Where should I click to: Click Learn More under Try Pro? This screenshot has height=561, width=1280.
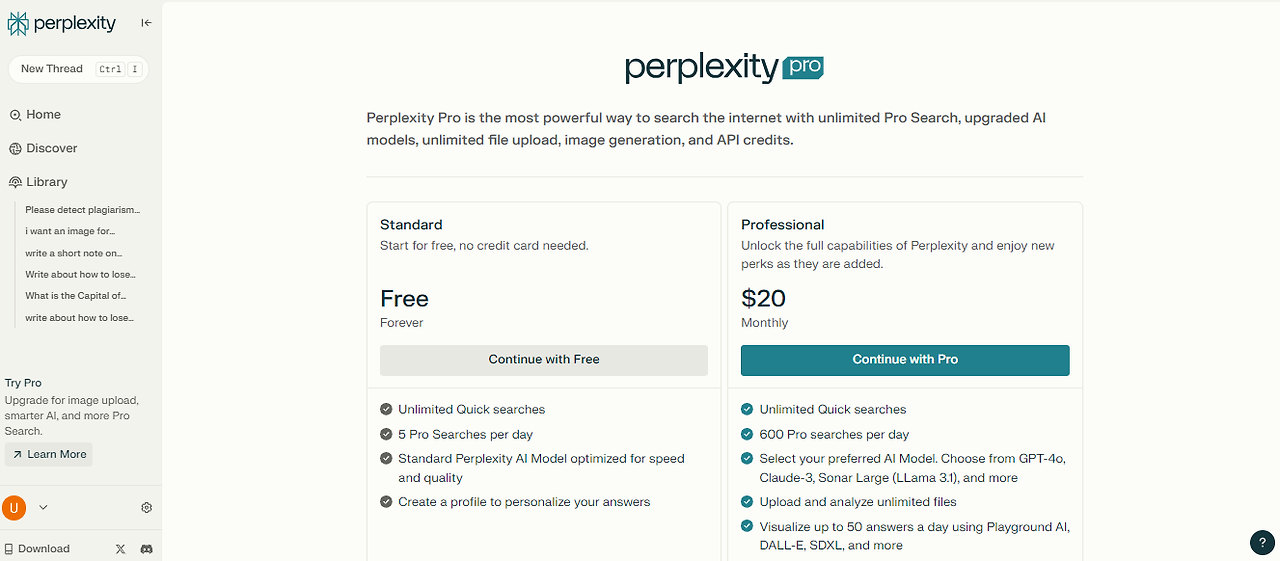point(49,455)
